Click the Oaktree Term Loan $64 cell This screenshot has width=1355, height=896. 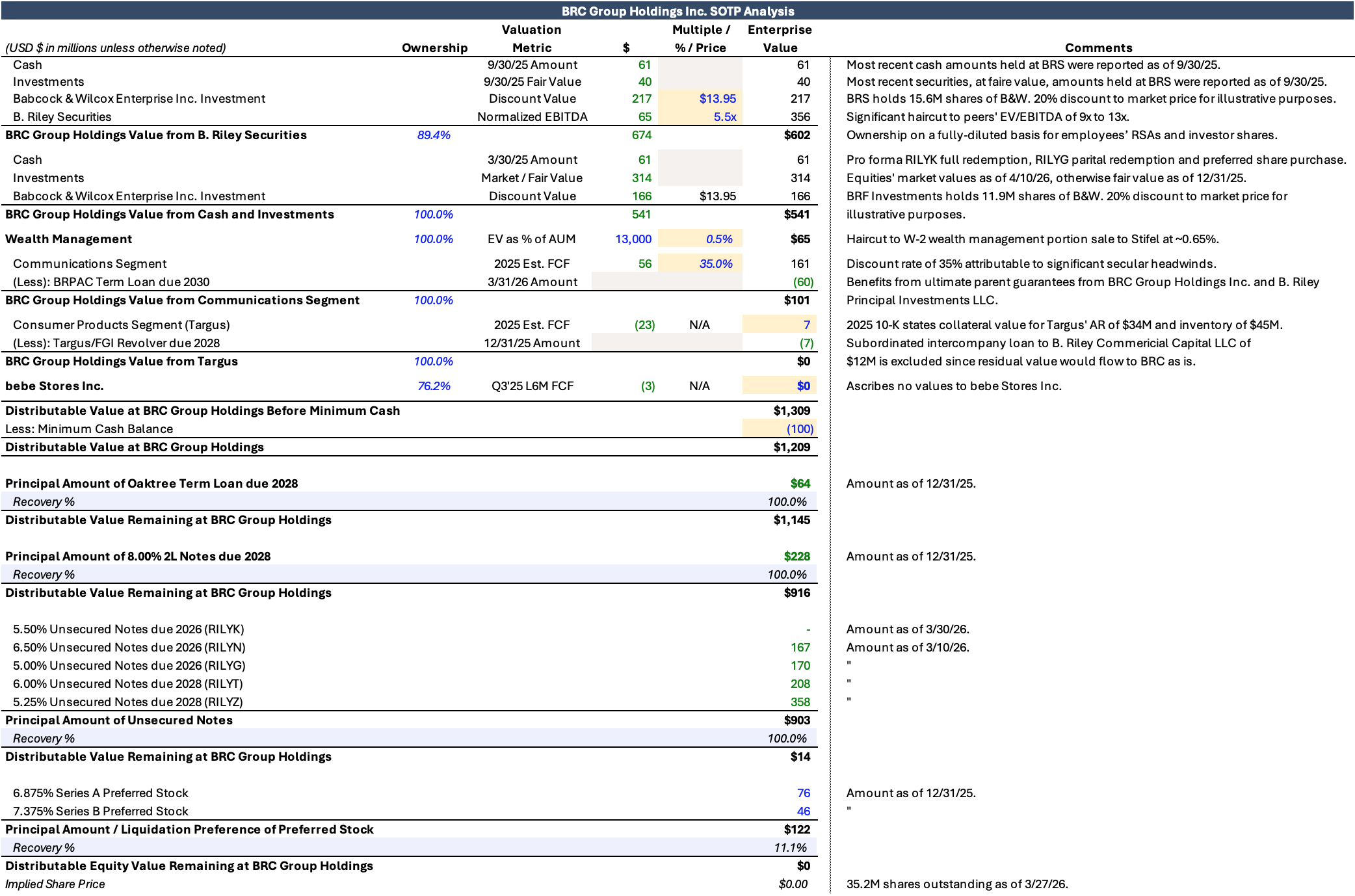(800, 484)
